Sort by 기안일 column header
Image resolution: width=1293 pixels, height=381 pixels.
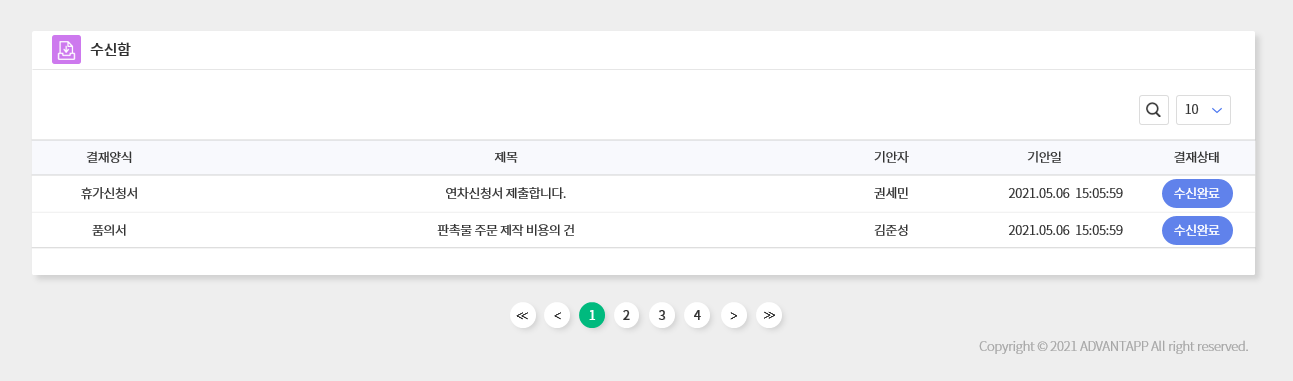pyautogui.click(x=1045, y=157)
